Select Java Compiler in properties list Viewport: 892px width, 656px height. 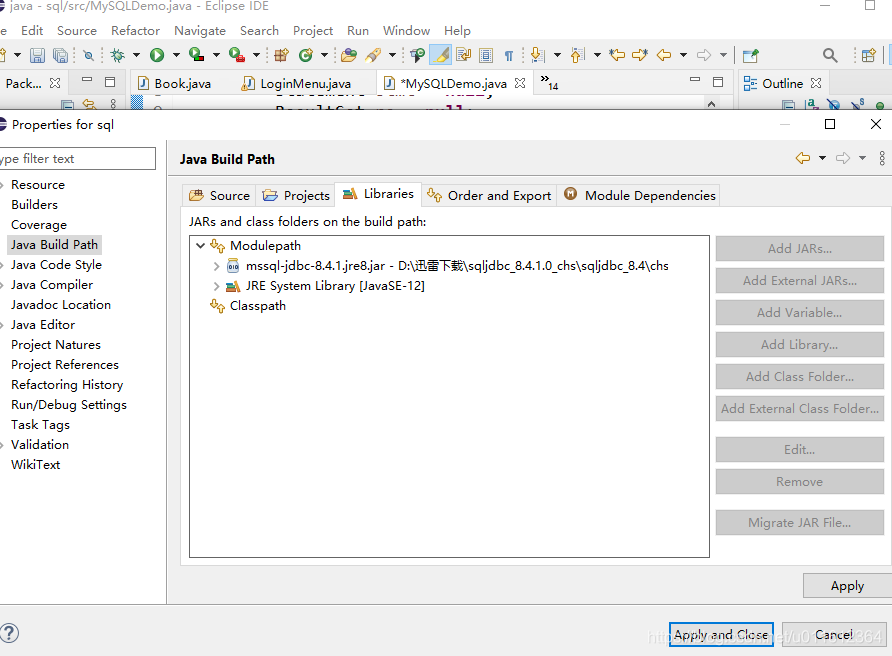click(x=52, y=284)
